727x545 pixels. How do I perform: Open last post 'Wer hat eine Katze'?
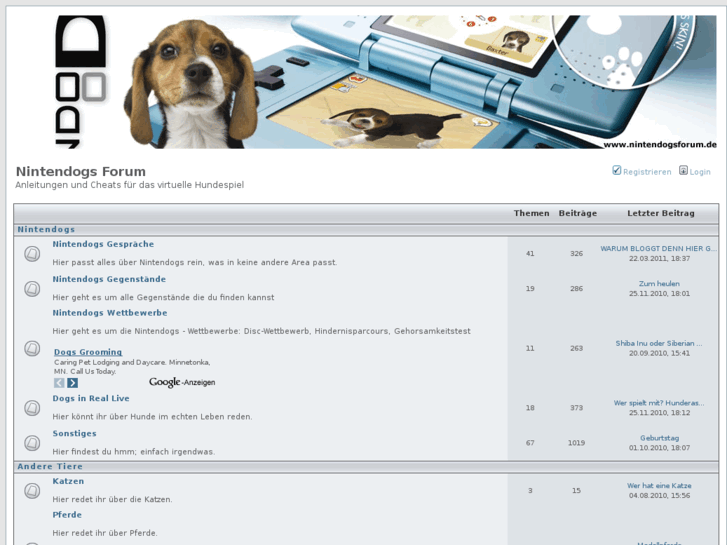659,486
